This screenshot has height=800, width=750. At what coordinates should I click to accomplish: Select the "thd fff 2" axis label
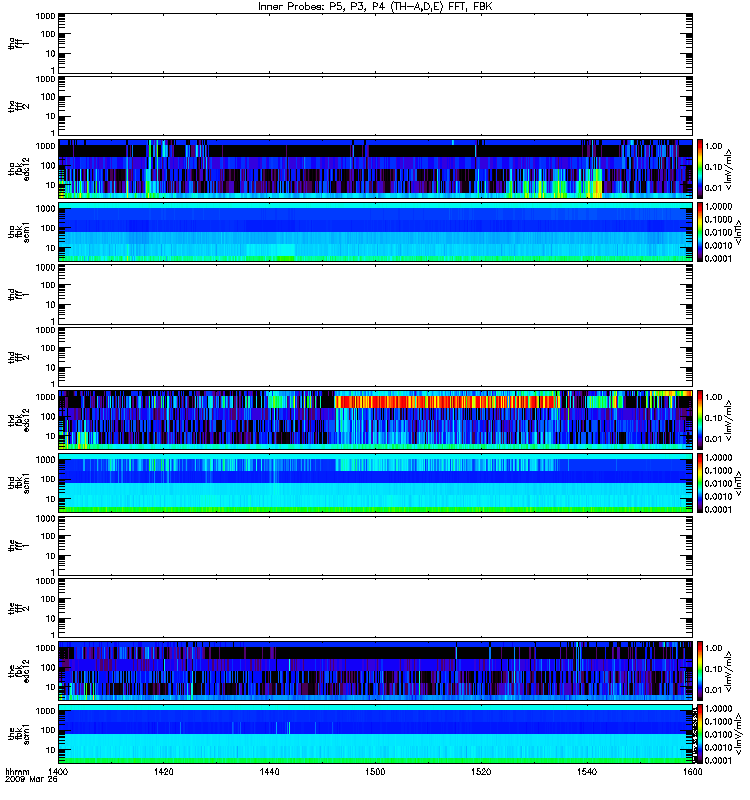[x=18, y=357]
